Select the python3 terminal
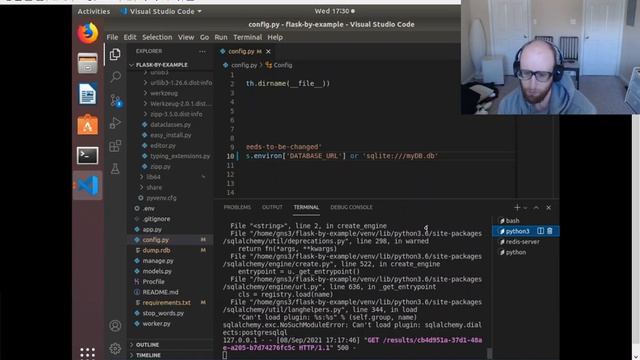The width and height of the screenshot is (640, 360). (x=517, y=231)
